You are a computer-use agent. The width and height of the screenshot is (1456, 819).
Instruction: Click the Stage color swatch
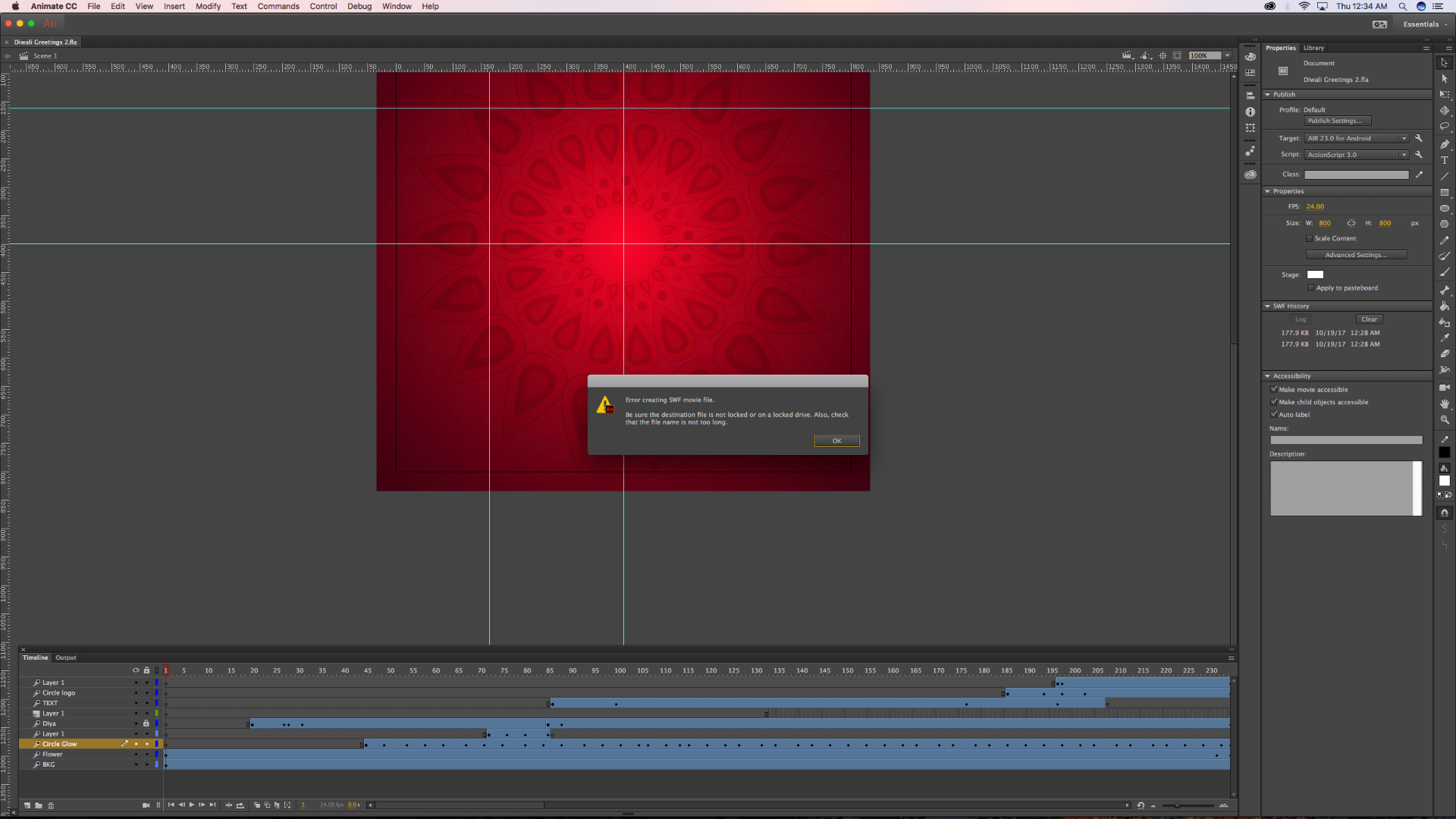1315,275
